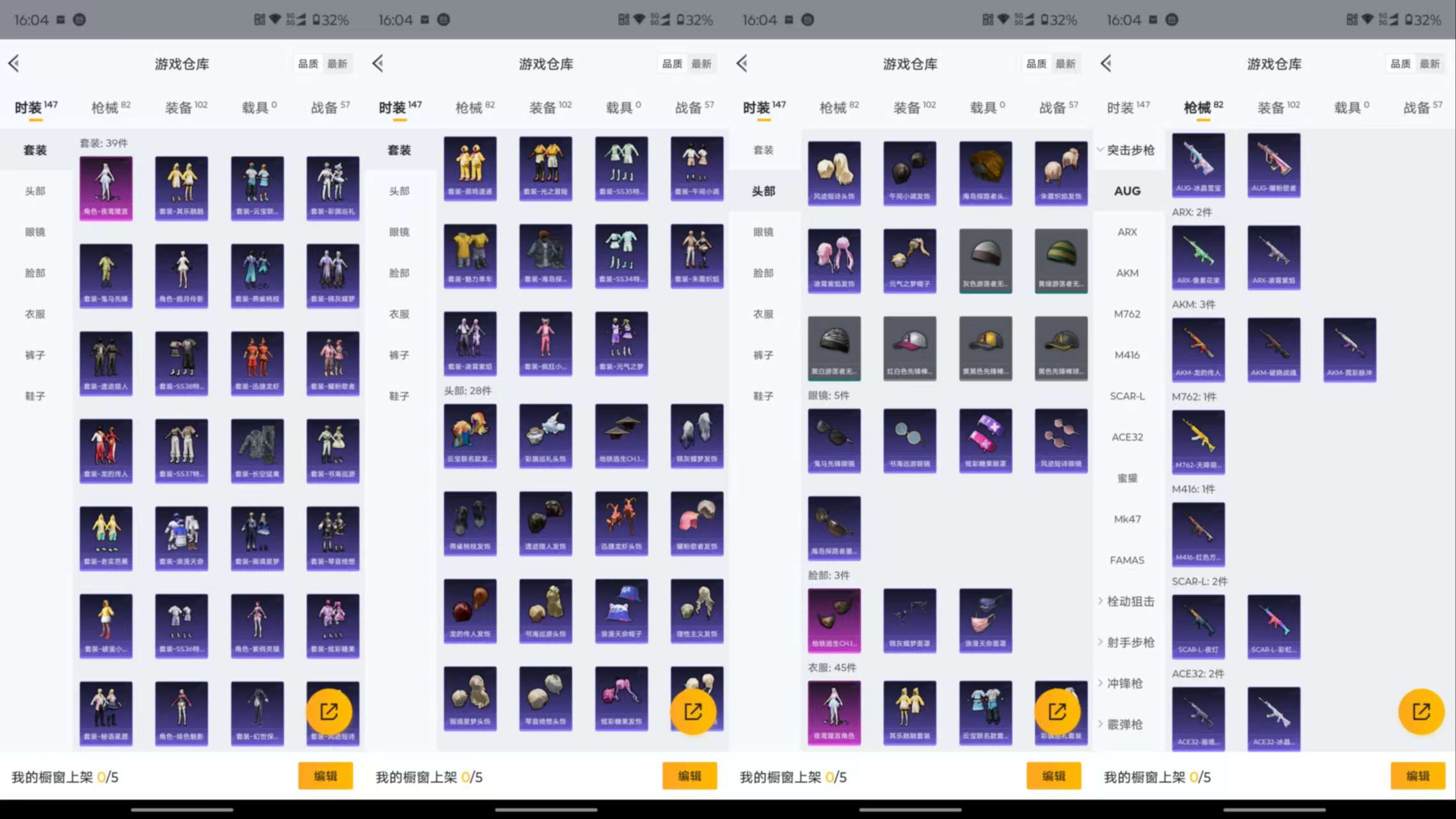Pick the M416 red rifle skin
The width and height of the screenshot is (1456, 819).
[1198, 534]
